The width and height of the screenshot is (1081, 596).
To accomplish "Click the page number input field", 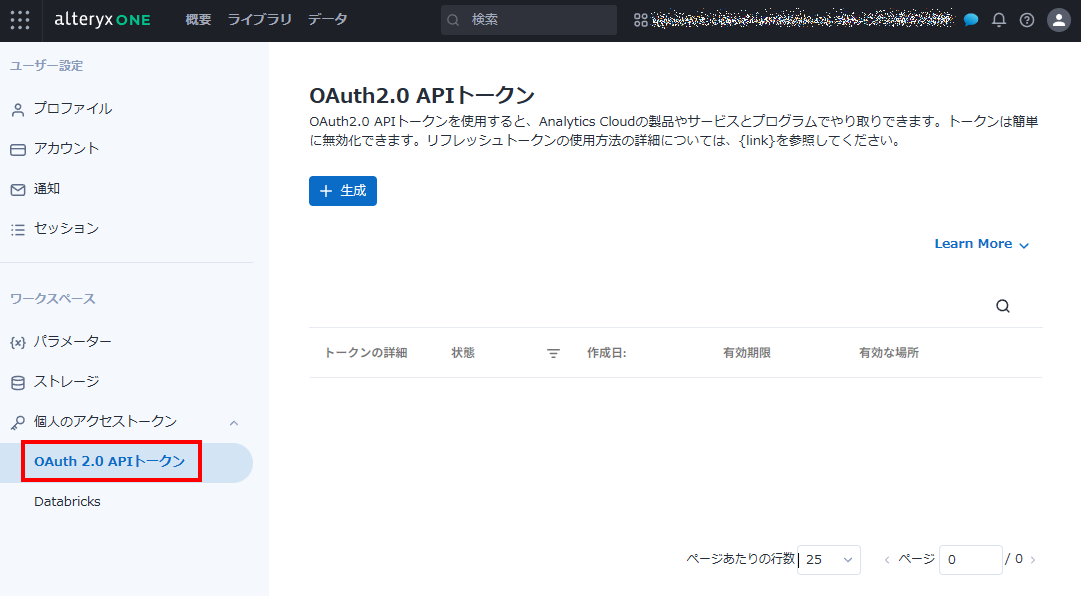I will 969,560.
